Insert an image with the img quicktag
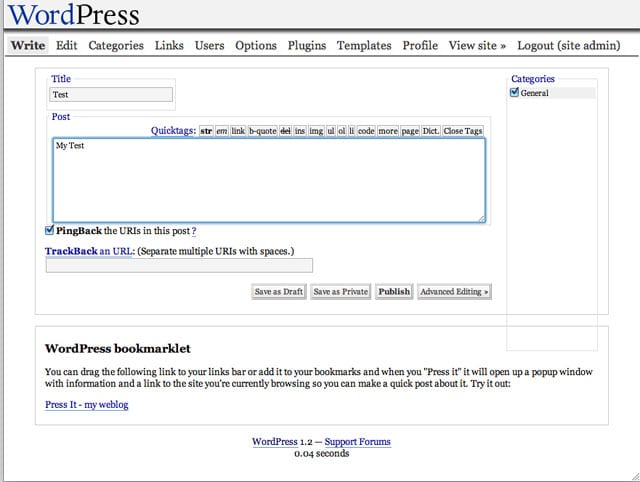Screen dimensions: 640x482 (316, 131)
